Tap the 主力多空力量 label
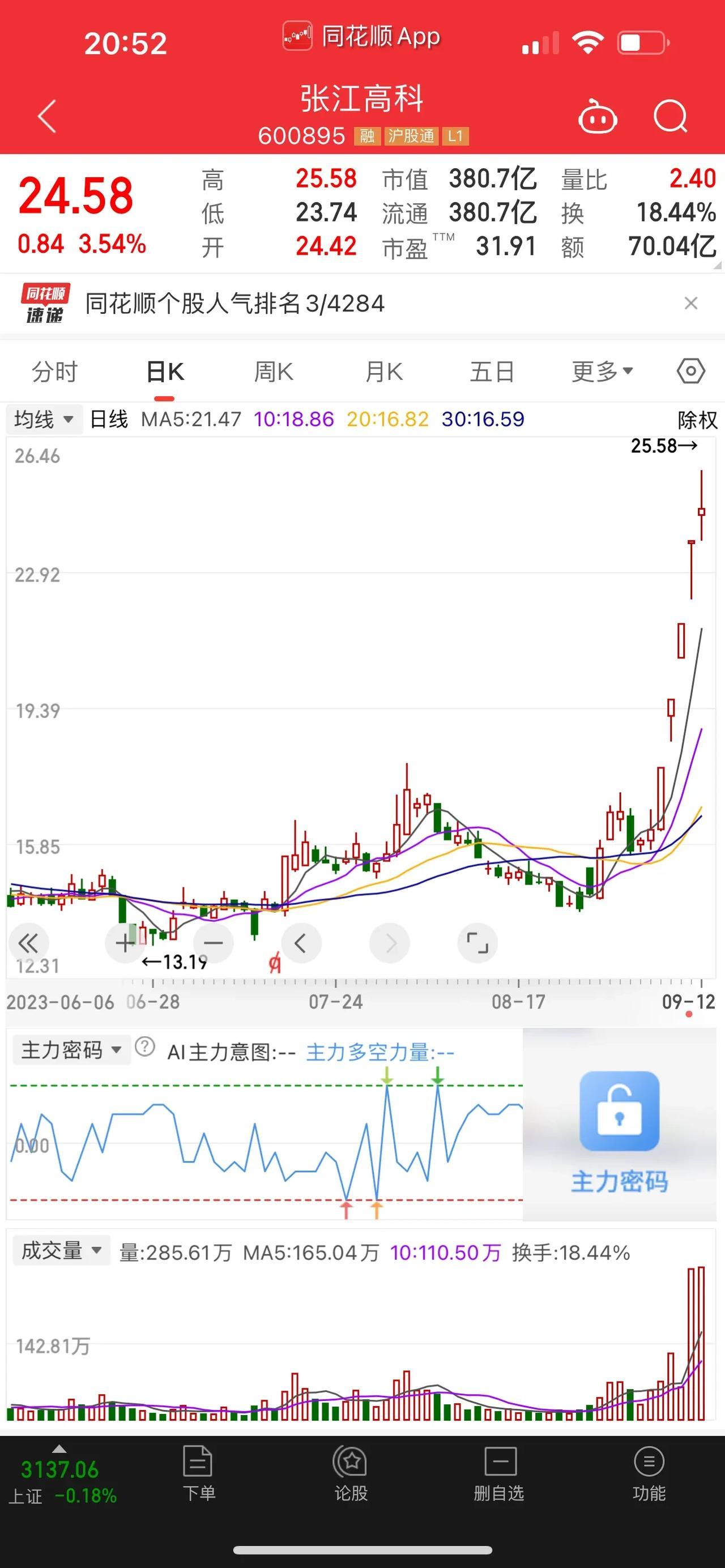The width and height of the screenshot is (725, 1568). pos(380,1053)
